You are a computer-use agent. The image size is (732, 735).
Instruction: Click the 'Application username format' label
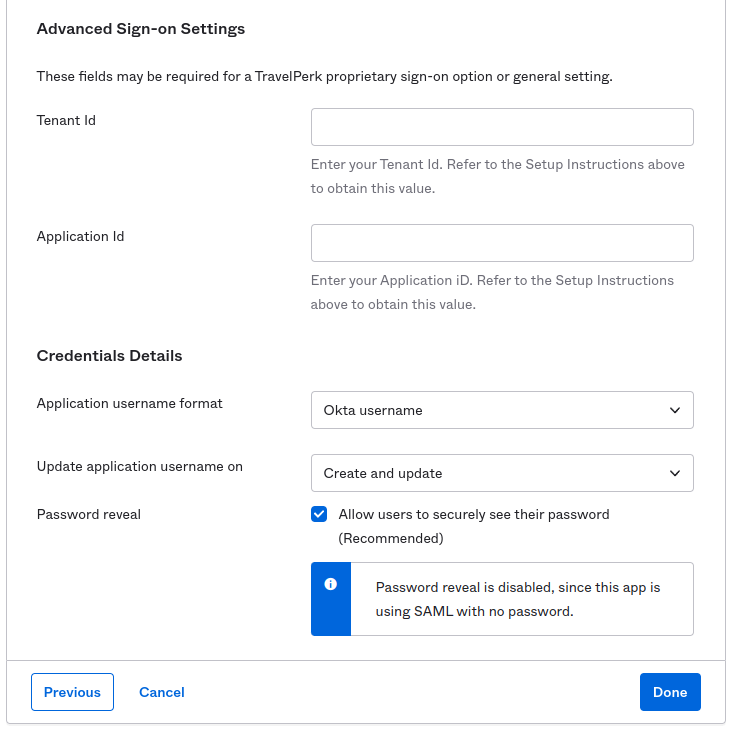[130, 404]
